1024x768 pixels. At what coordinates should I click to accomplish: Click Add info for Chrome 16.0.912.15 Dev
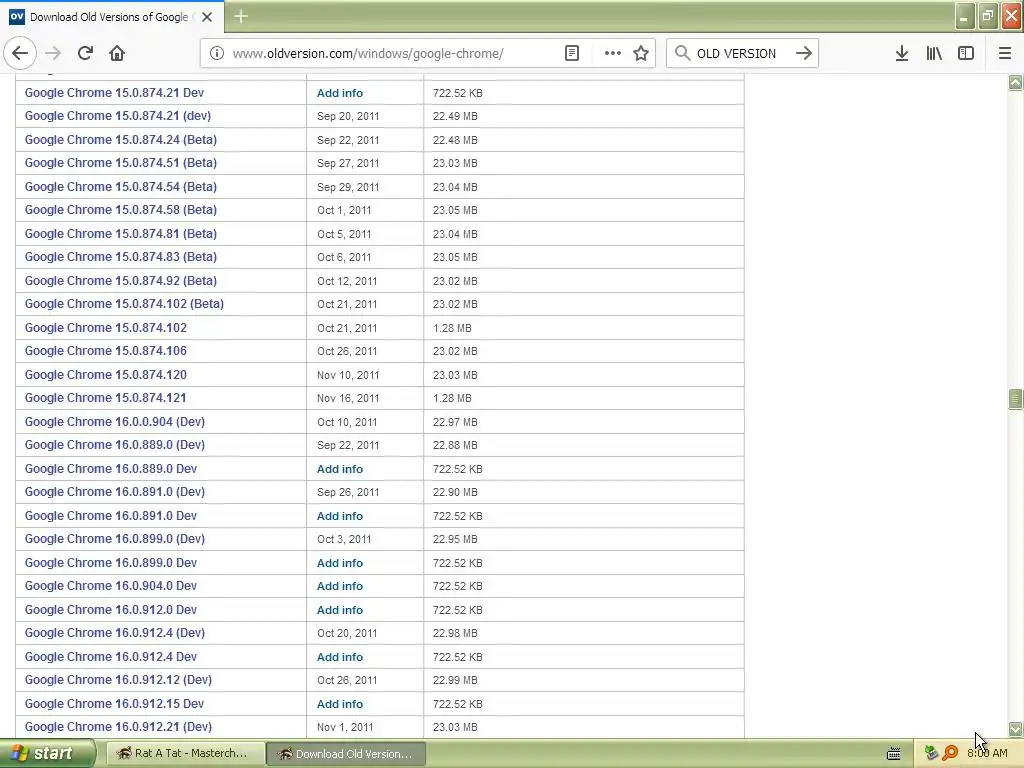[340, 704]
